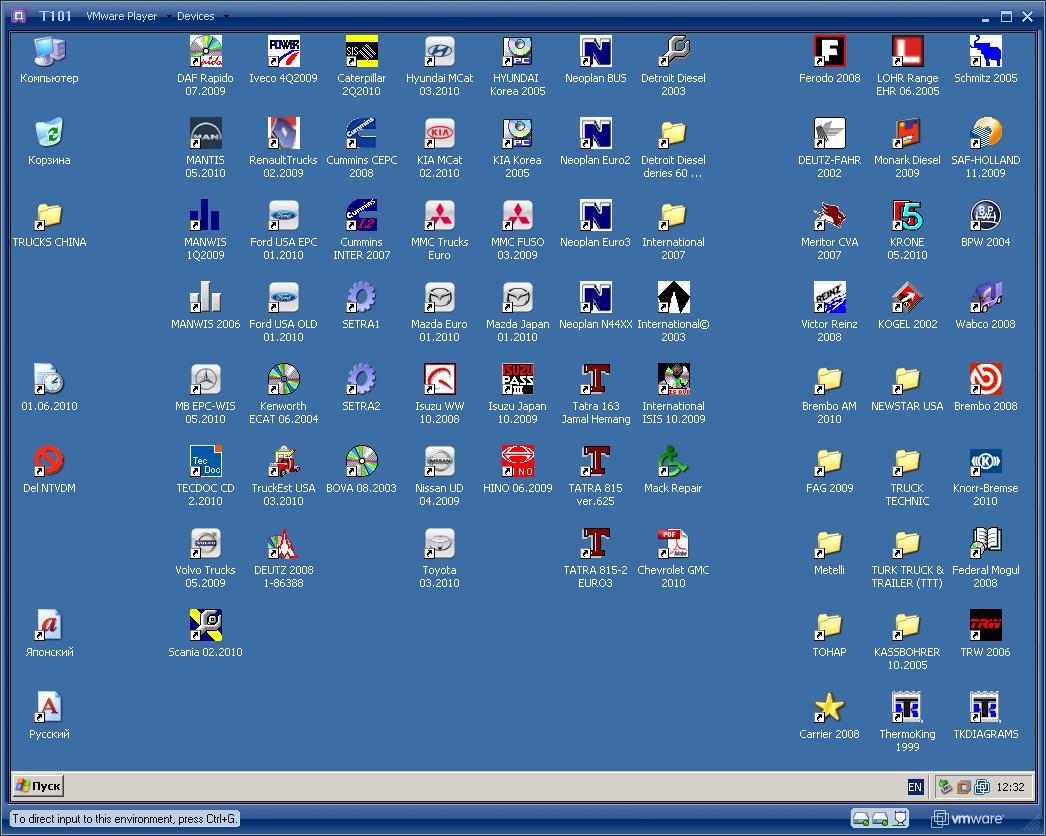
Task: Launch the Caterpillar 2Q2010 catalog icon
Action: (361, 52)
